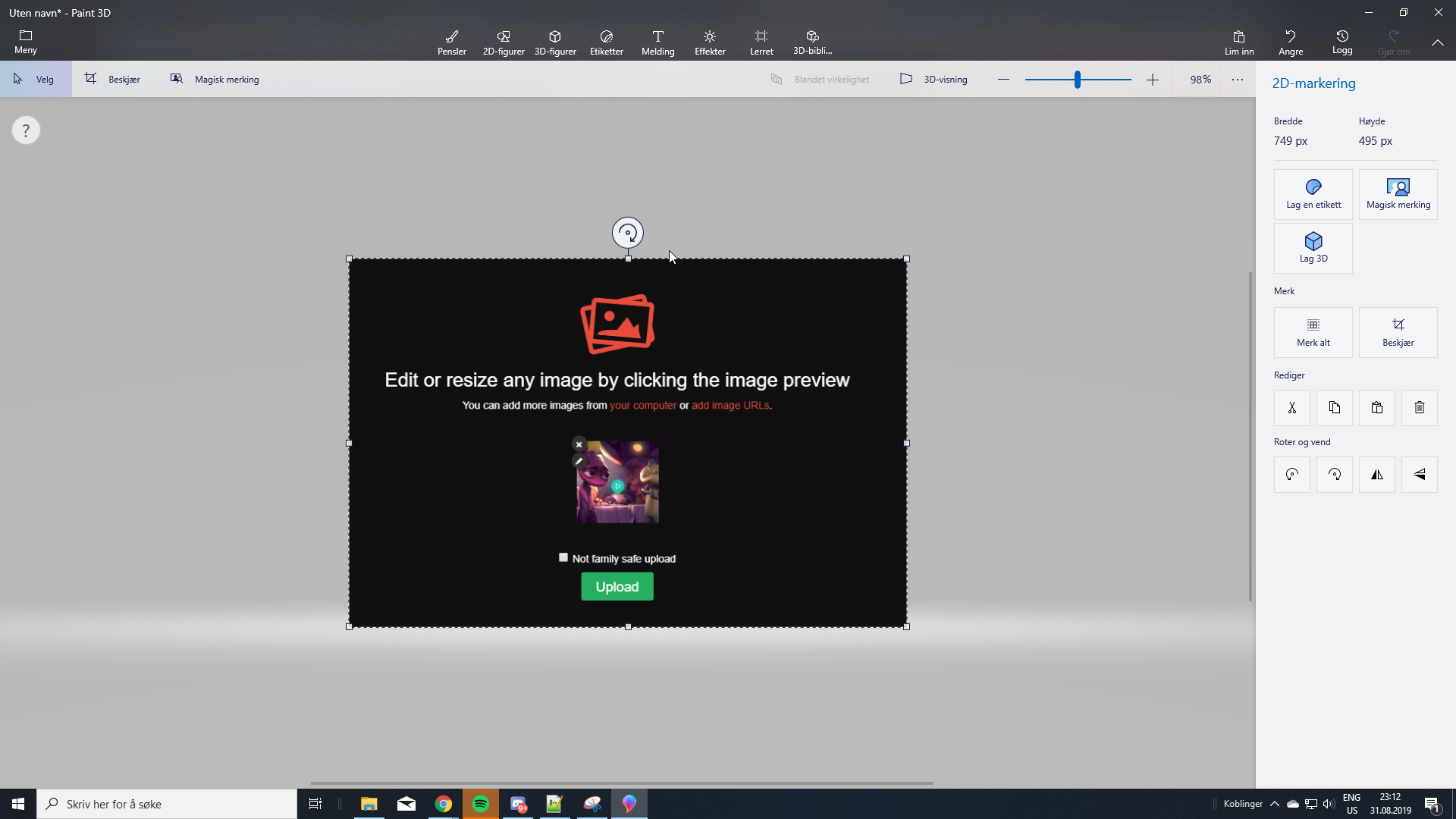The width and height of the screenshot is (1456, 819).
Task: Click the zoom slider handle
Action: click(x=1077, y=79)
